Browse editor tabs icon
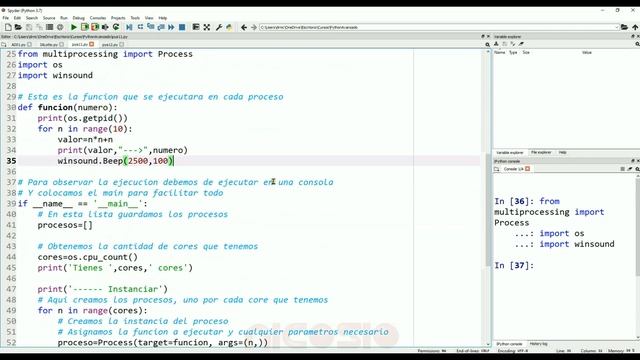The image size is (640, 360). click(x=4, y=44)
